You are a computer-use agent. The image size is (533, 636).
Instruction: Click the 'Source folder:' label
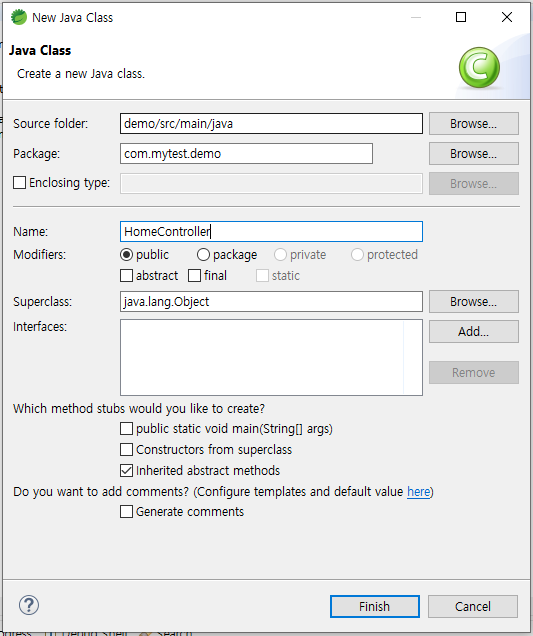coord(50,124)
